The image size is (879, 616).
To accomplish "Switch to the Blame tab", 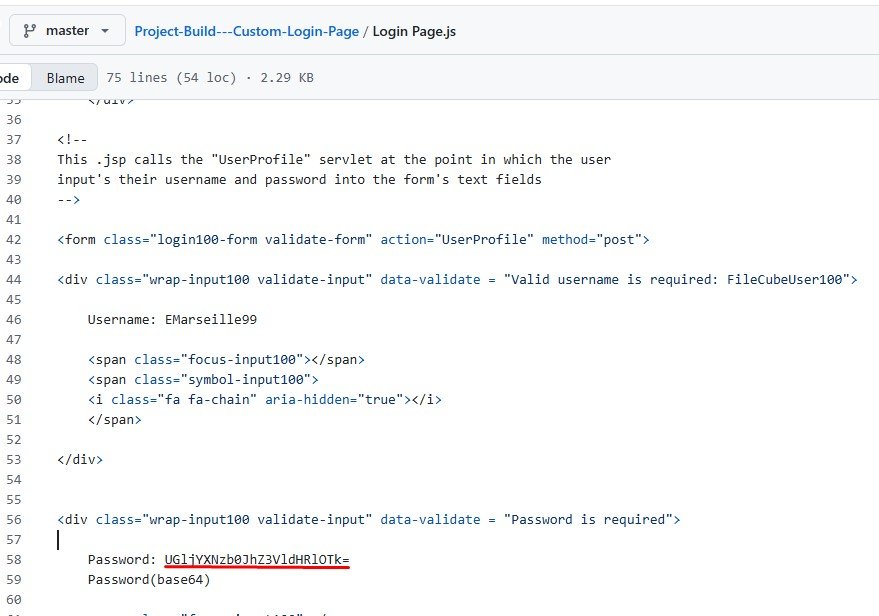I will pos(65,77).
